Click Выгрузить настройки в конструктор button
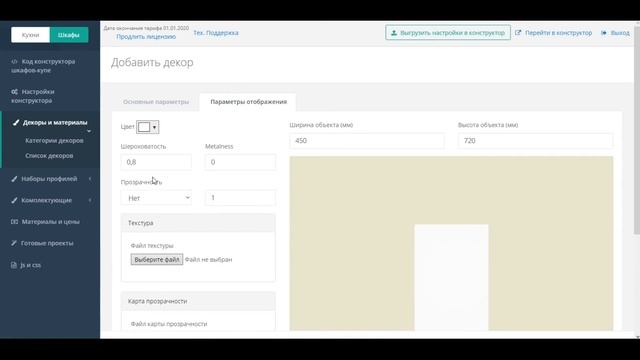This screenshot has height=360, width=640. (x=448, y=33)
